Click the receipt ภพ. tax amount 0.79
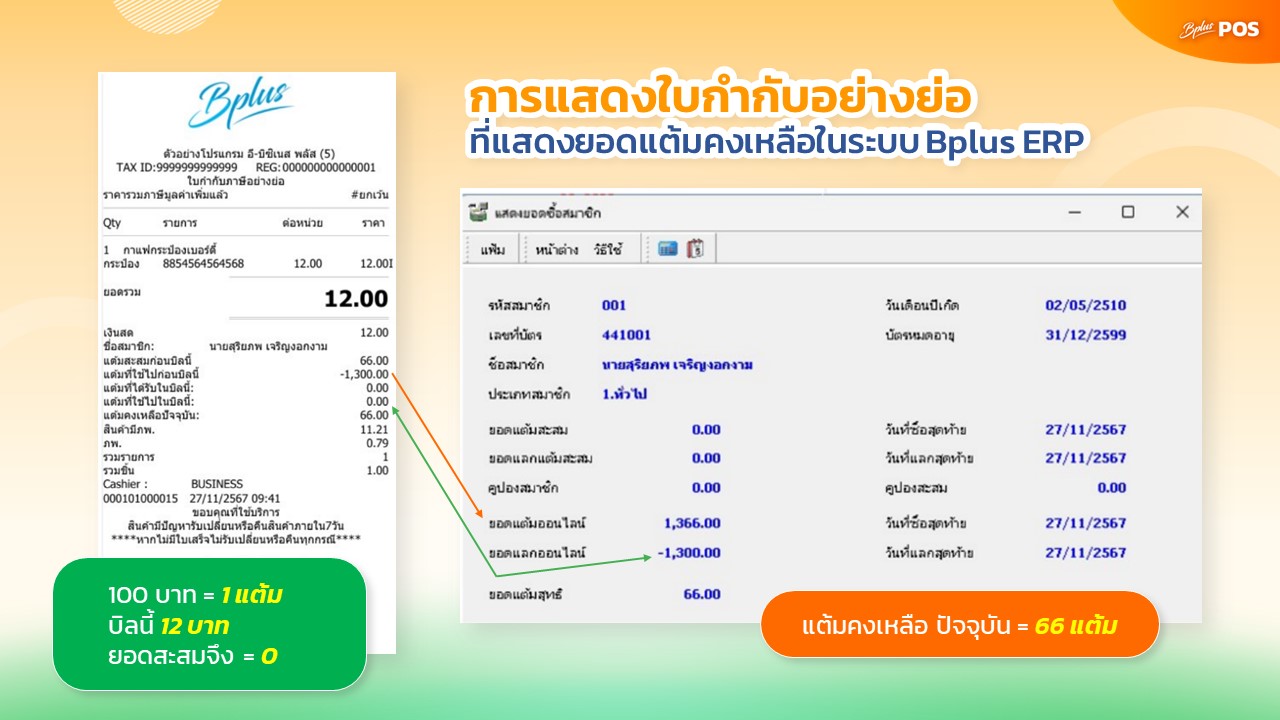1280x720 pixels. (378, 443)
